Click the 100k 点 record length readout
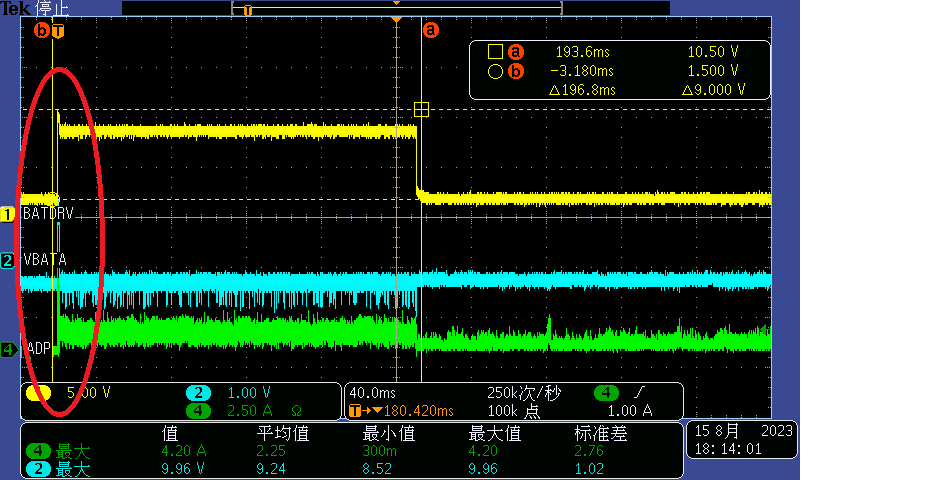The image size is (950, 480). click(x=513, y=411)
